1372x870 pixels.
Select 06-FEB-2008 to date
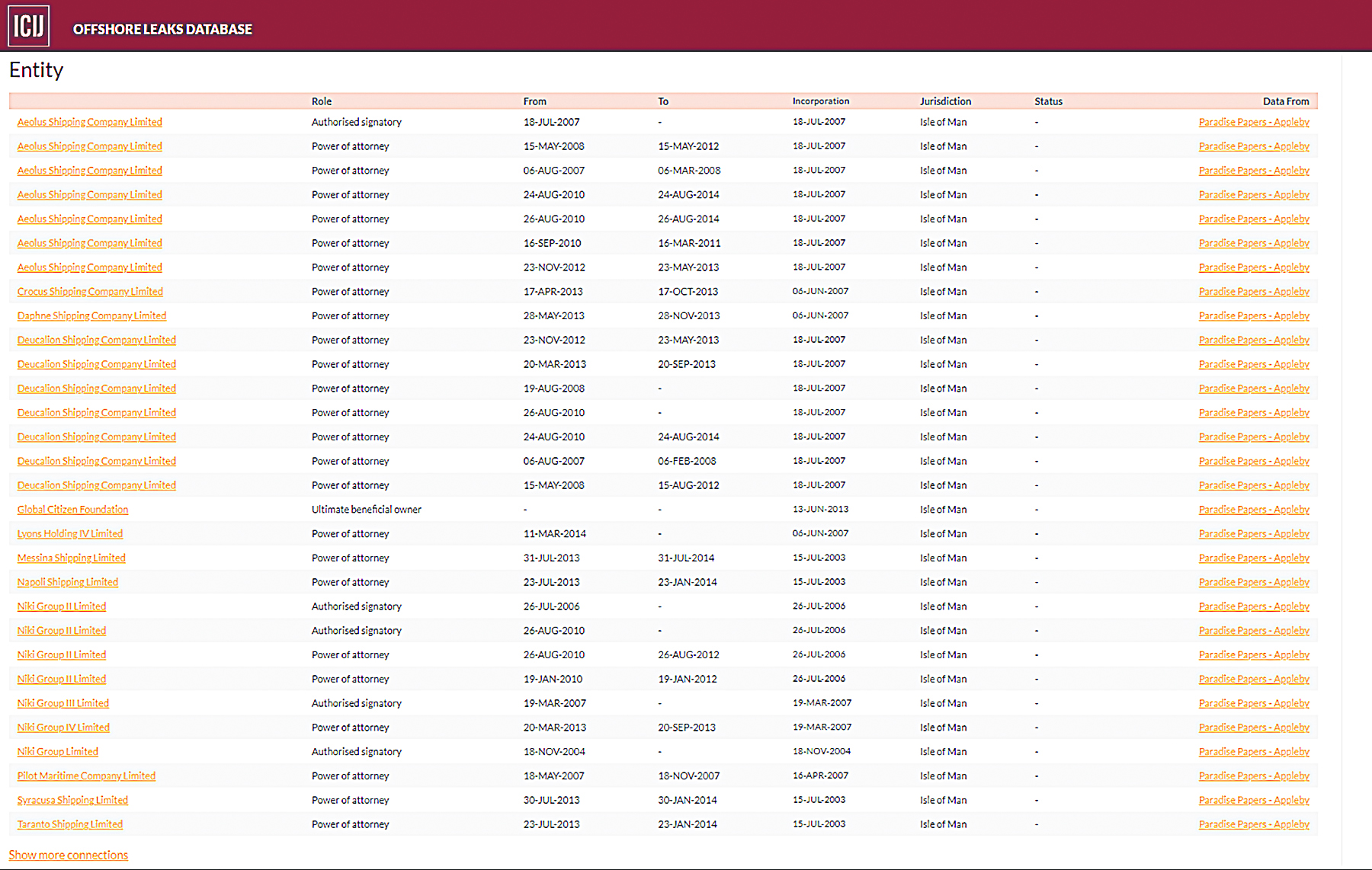click(688, 462)
